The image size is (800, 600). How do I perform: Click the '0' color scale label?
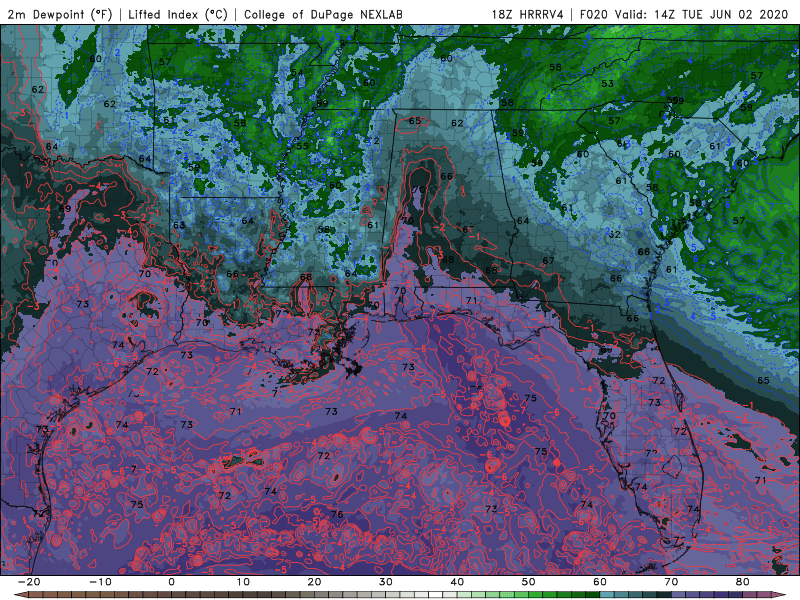[x=171, y=582]
